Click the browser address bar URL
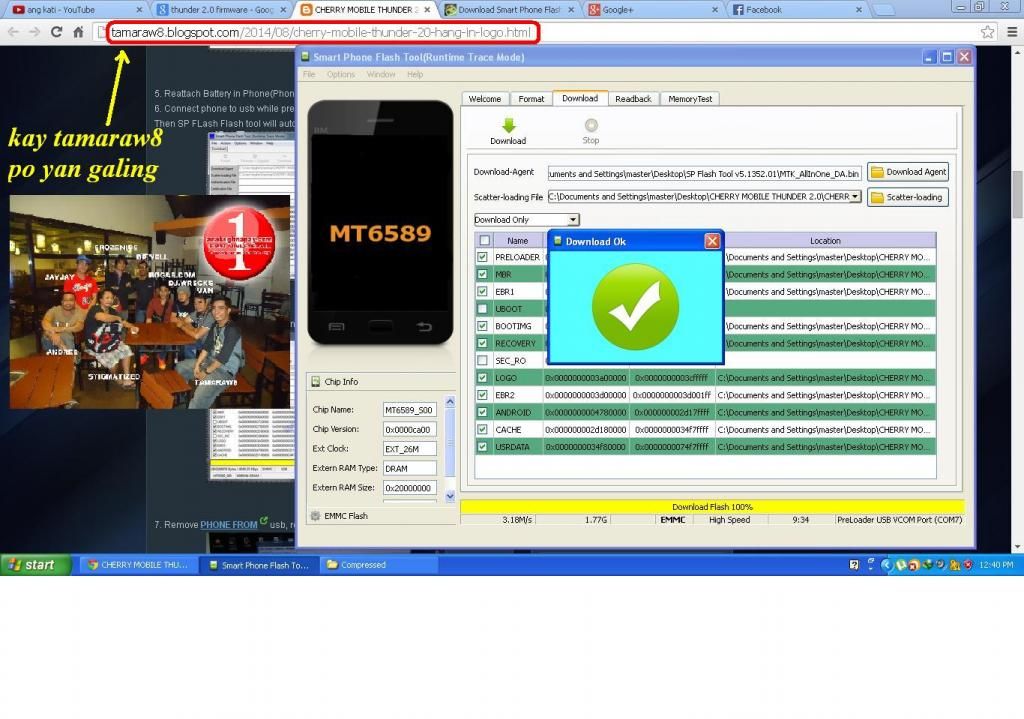This screenshot has height=719, width=1024. click(x=321, y=32)
